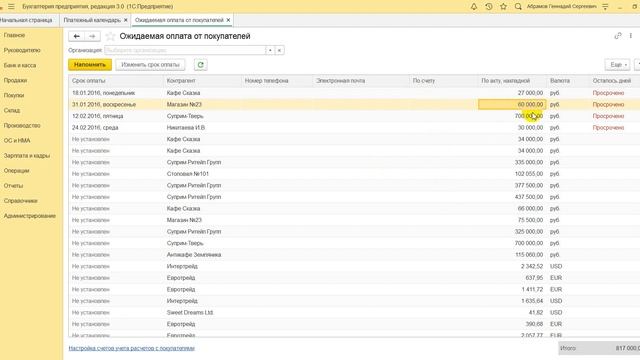Click the Напомнить button
Screen dimensions: 640x360
pyautogui.click(x=90, y=65)
